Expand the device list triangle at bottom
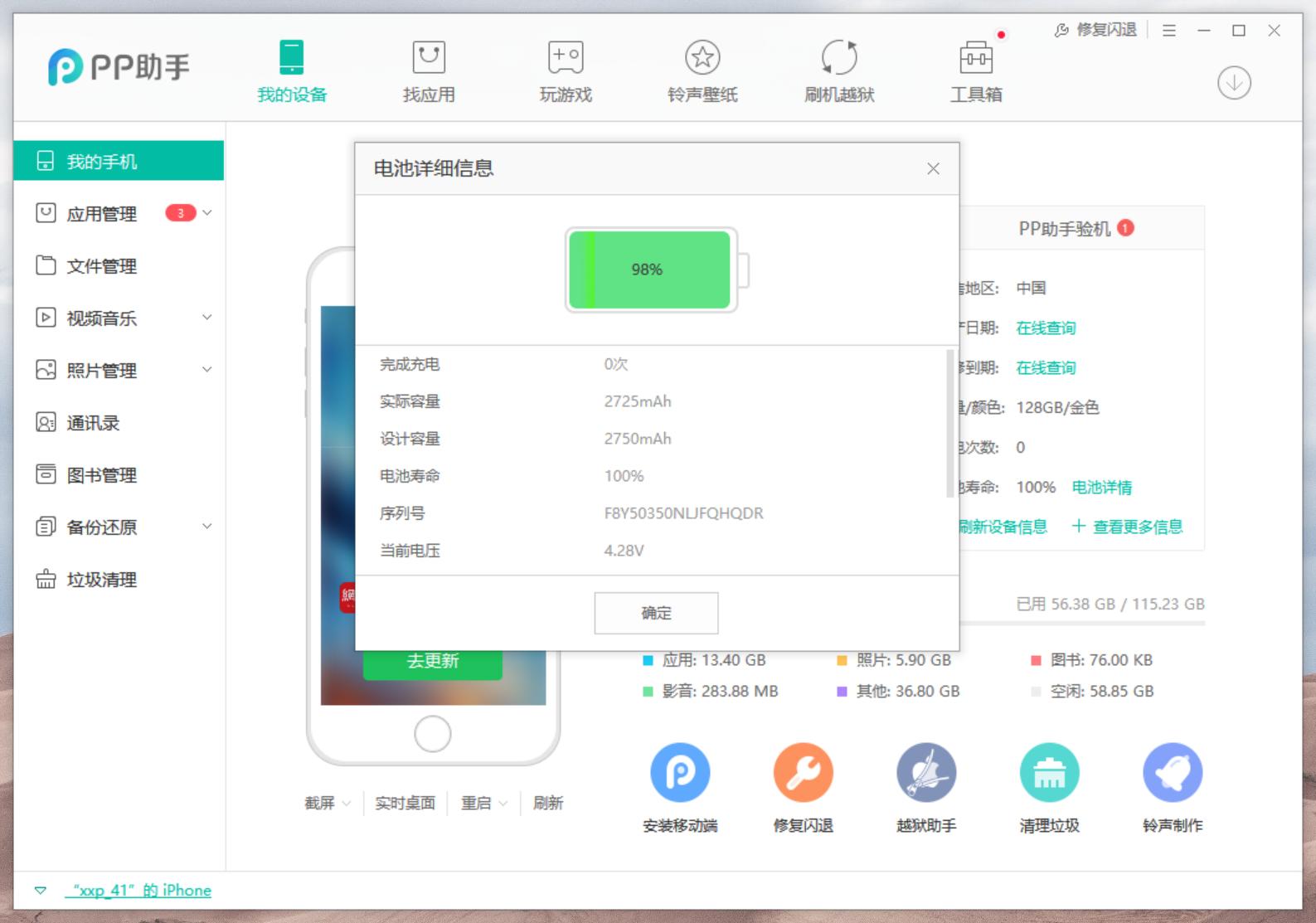1316x923 pixels. tap(40, 891)
